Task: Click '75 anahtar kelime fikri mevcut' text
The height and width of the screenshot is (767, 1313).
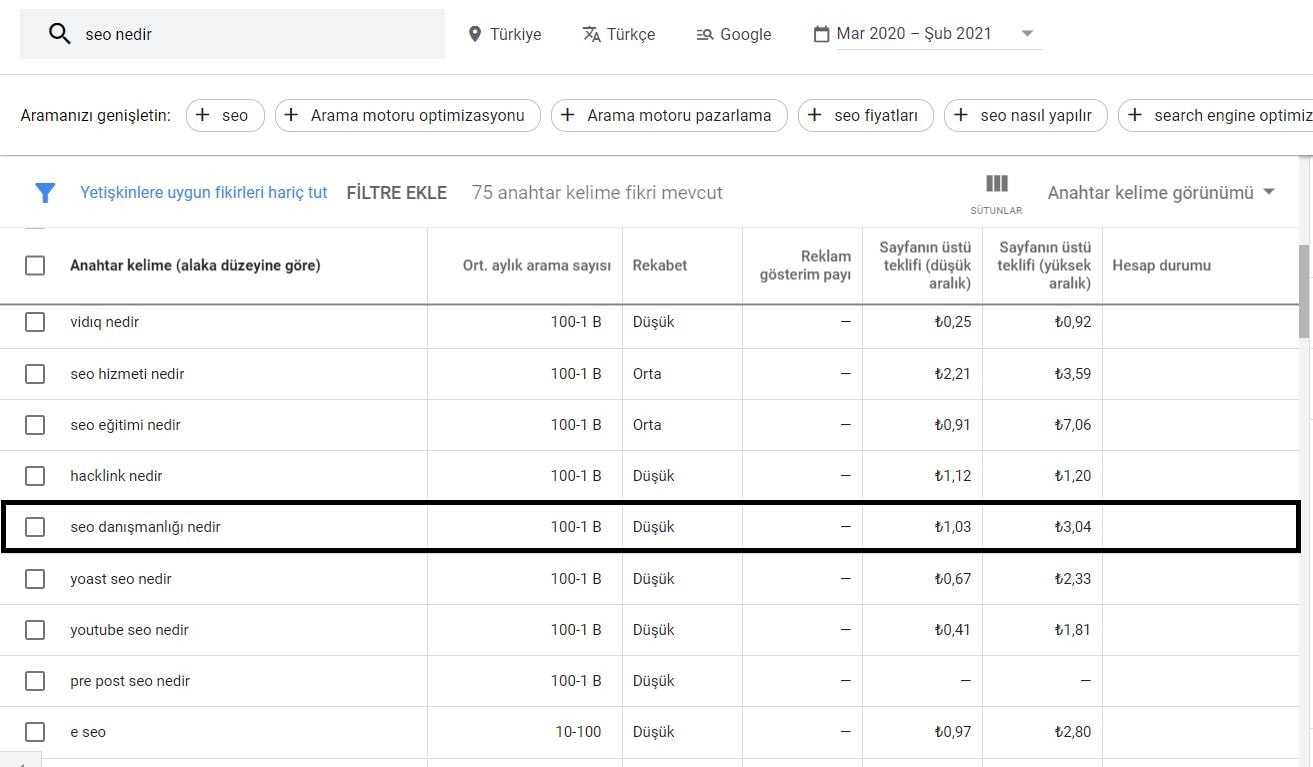Action: point(597,193)
